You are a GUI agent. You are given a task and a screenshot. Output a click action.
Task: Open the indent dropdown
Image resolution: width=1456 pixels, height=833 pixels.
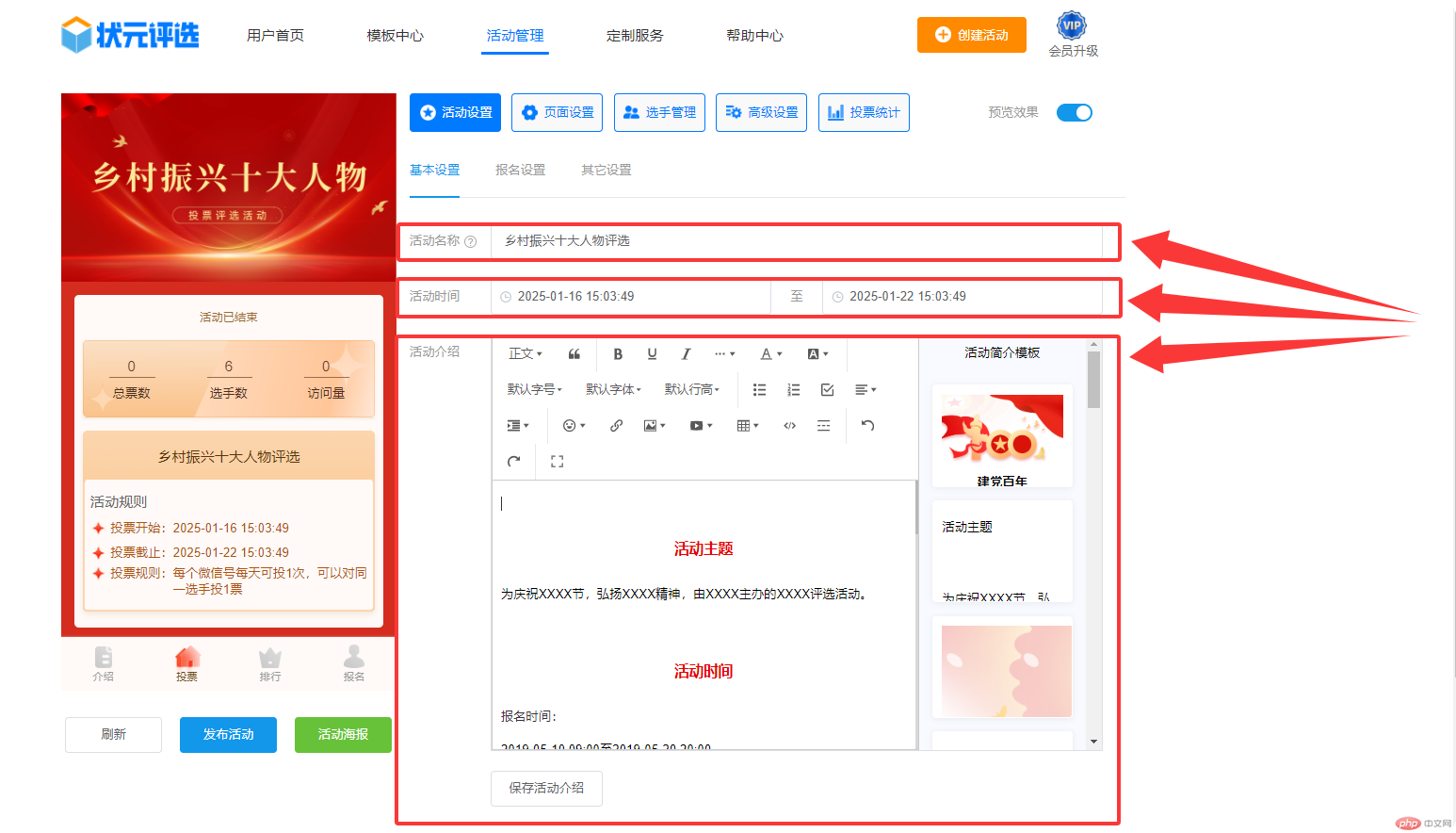click(518, 426)
